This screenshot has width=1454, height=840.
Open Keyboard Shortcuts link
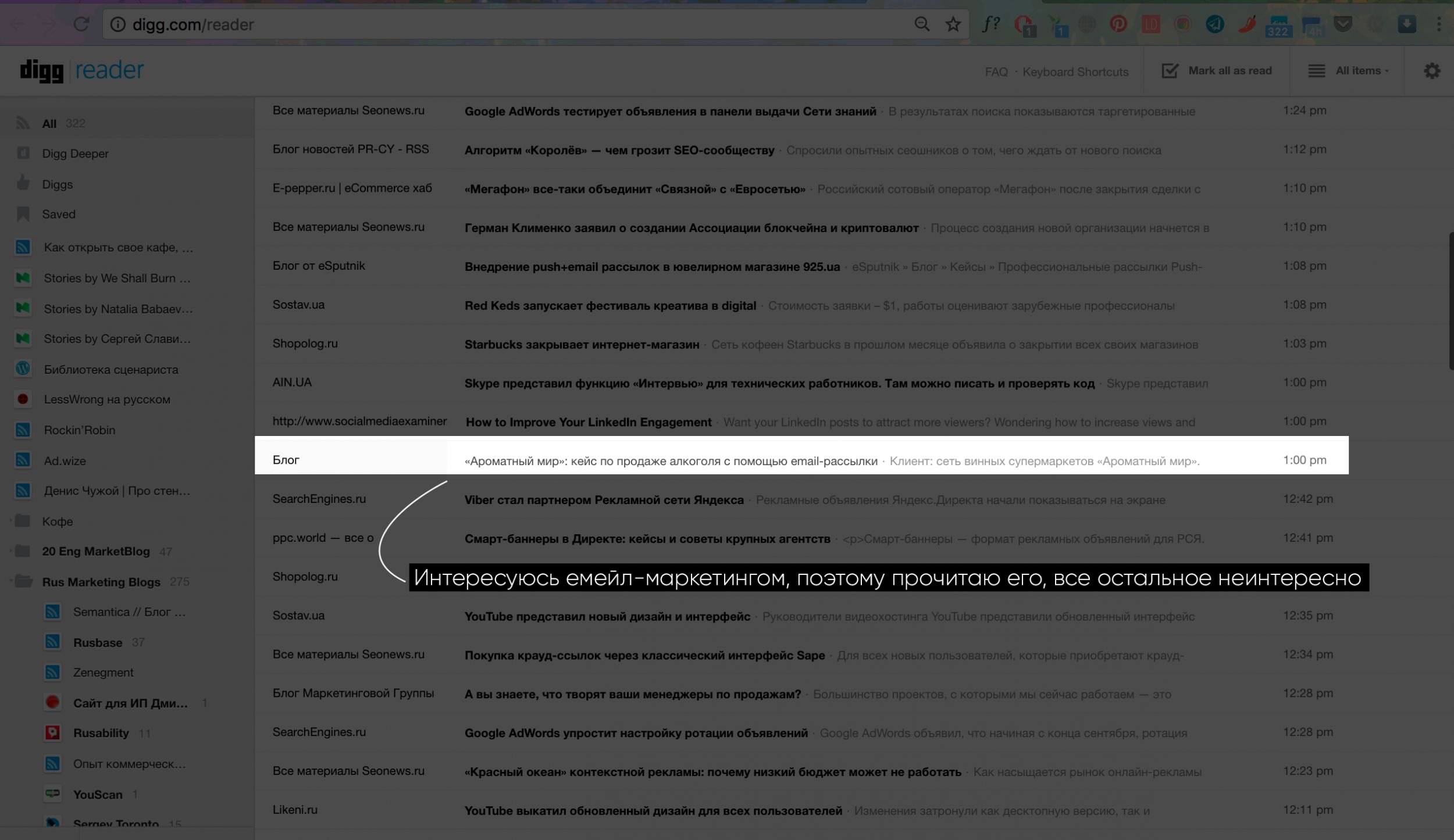coord(1075,72)
